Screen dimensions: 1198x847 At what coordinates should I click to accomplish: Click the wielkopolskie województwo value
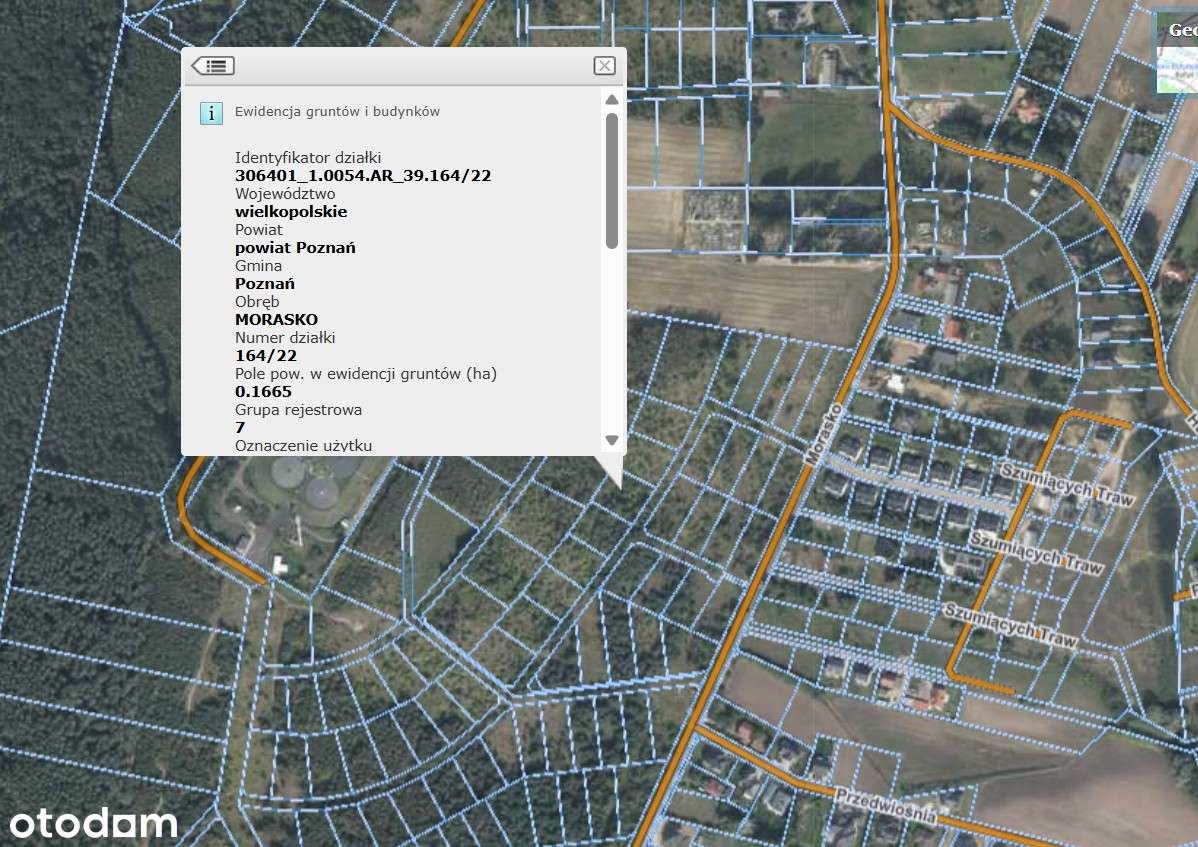click(x=291, y=212)
